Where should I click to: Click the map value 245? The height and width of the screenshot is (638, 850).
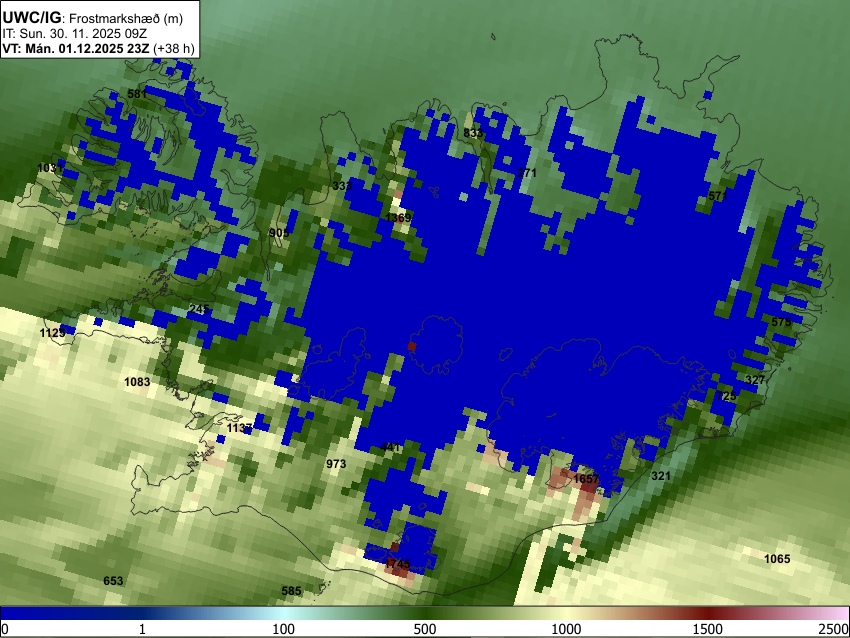(199, 310)
